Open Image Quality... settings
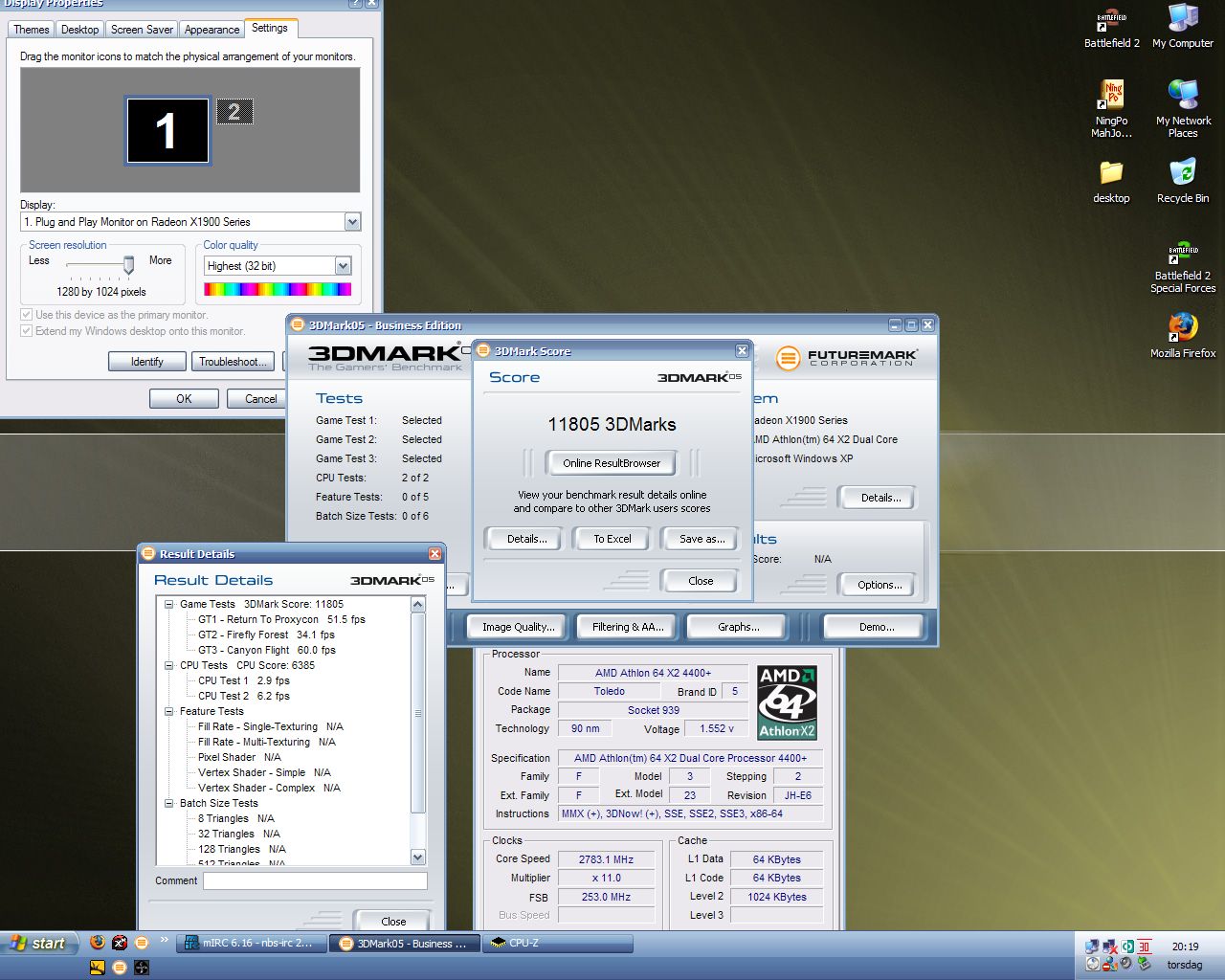This screenshot has width=1225, height=980. click(518, 627)
